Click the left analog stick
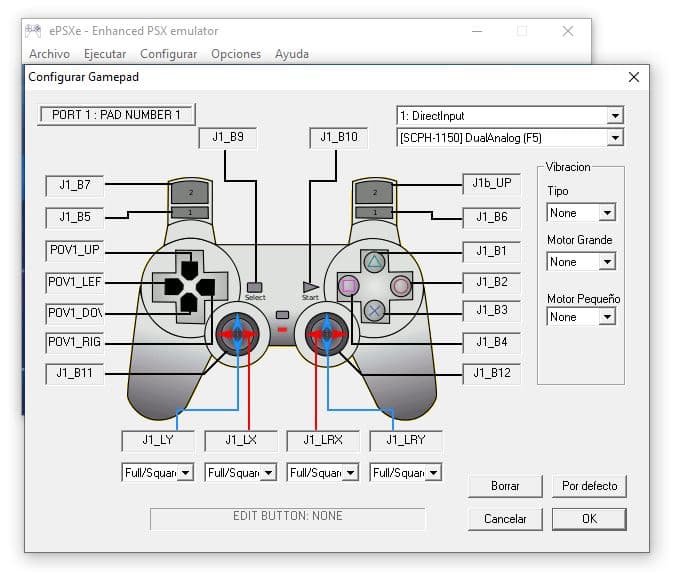The width and height of the screenshot is (676, 578). (x=238, y=333)
